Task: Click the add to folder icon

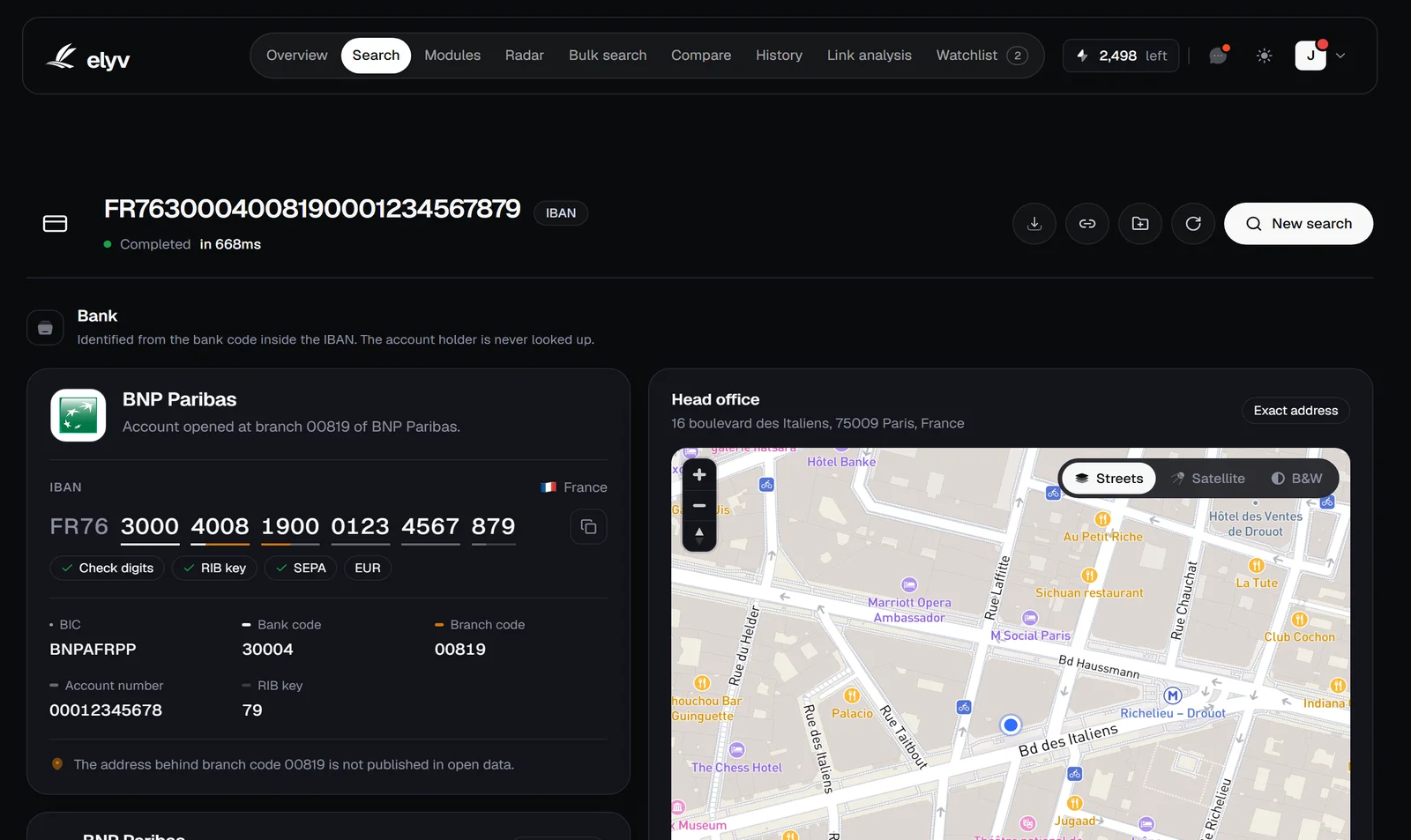Action: (1140, 224)
